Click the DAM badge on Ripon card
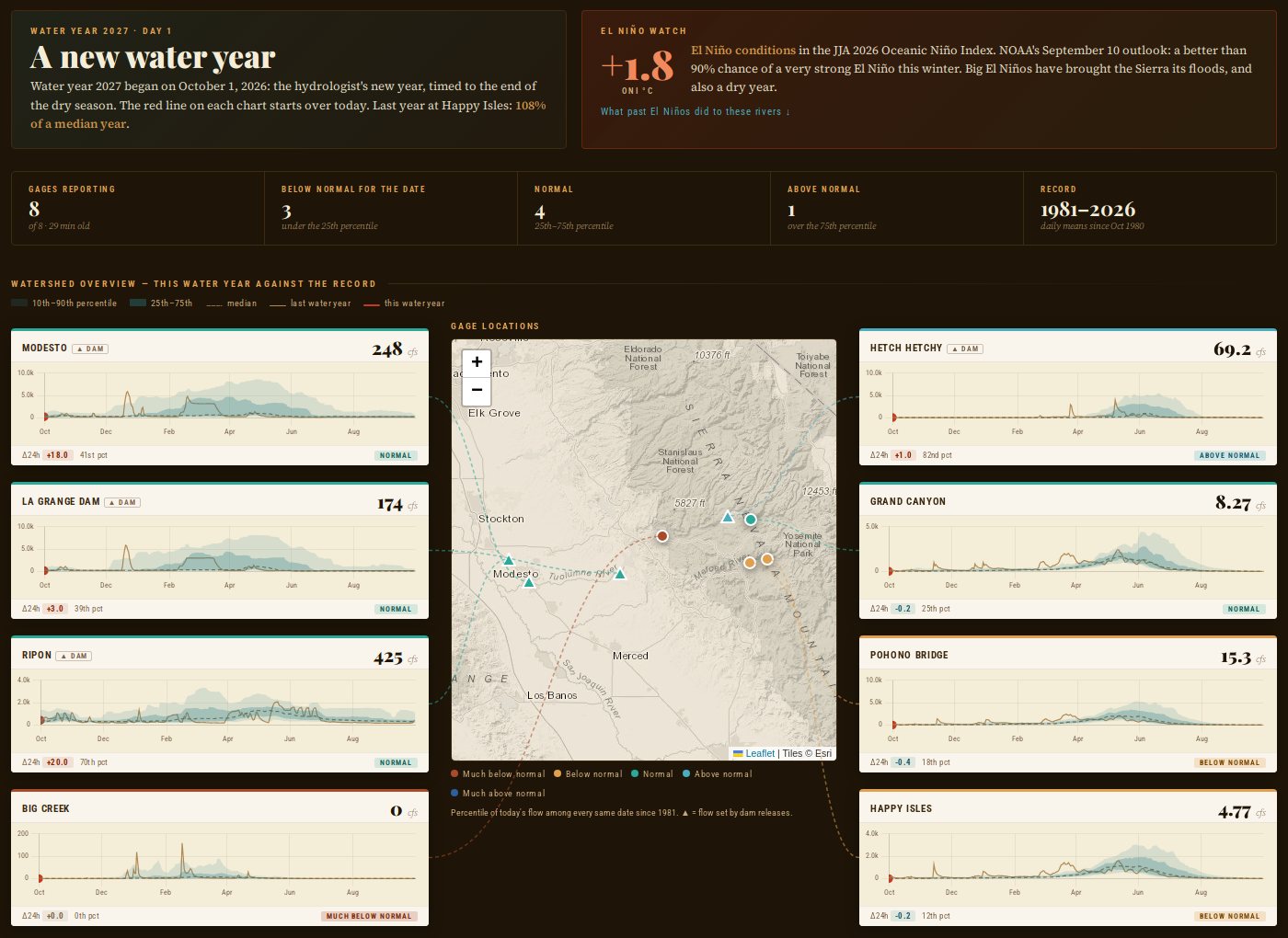 [x=74, y=656]
